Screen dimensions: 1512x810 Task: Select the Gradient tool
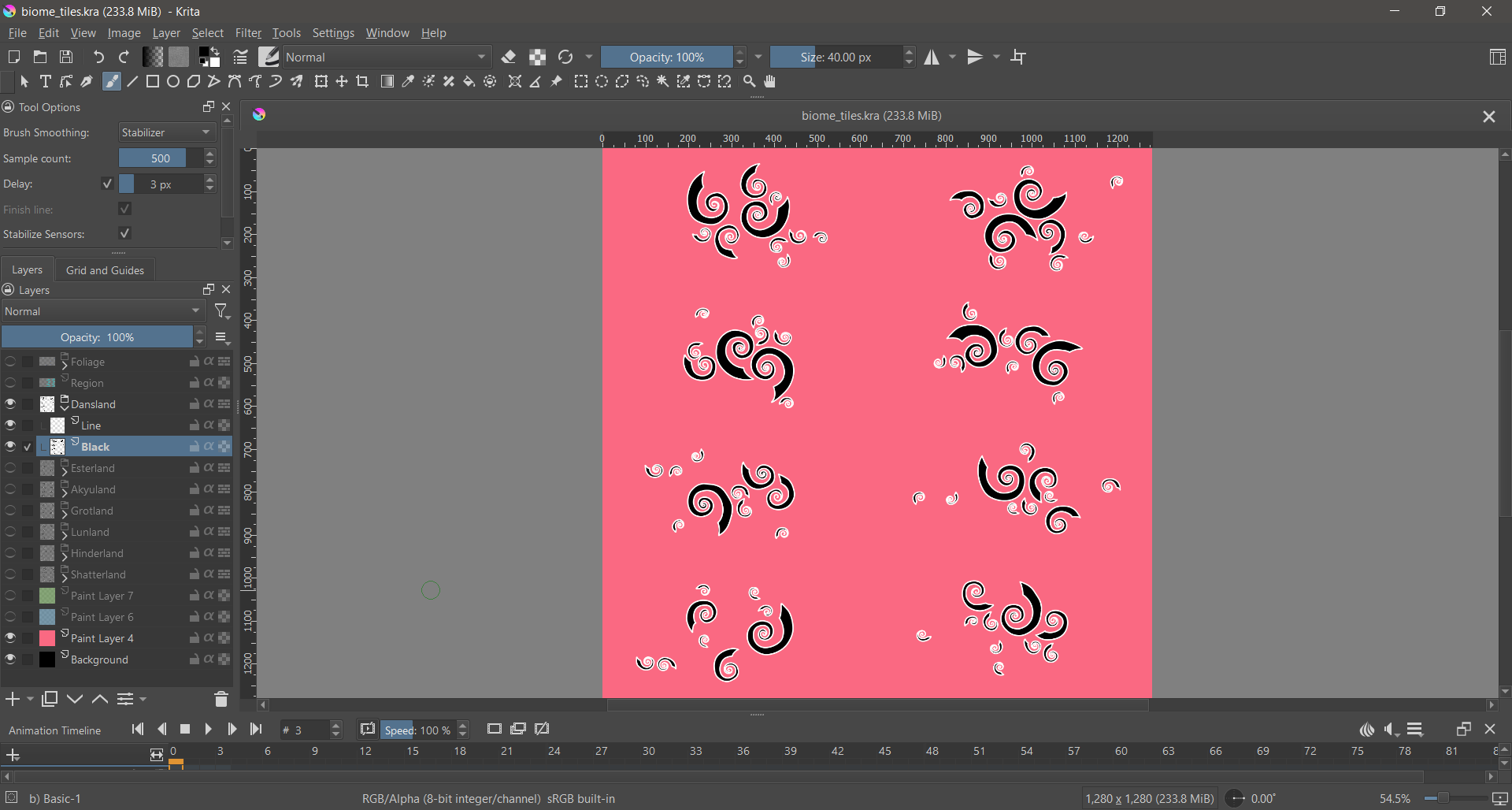387,81
